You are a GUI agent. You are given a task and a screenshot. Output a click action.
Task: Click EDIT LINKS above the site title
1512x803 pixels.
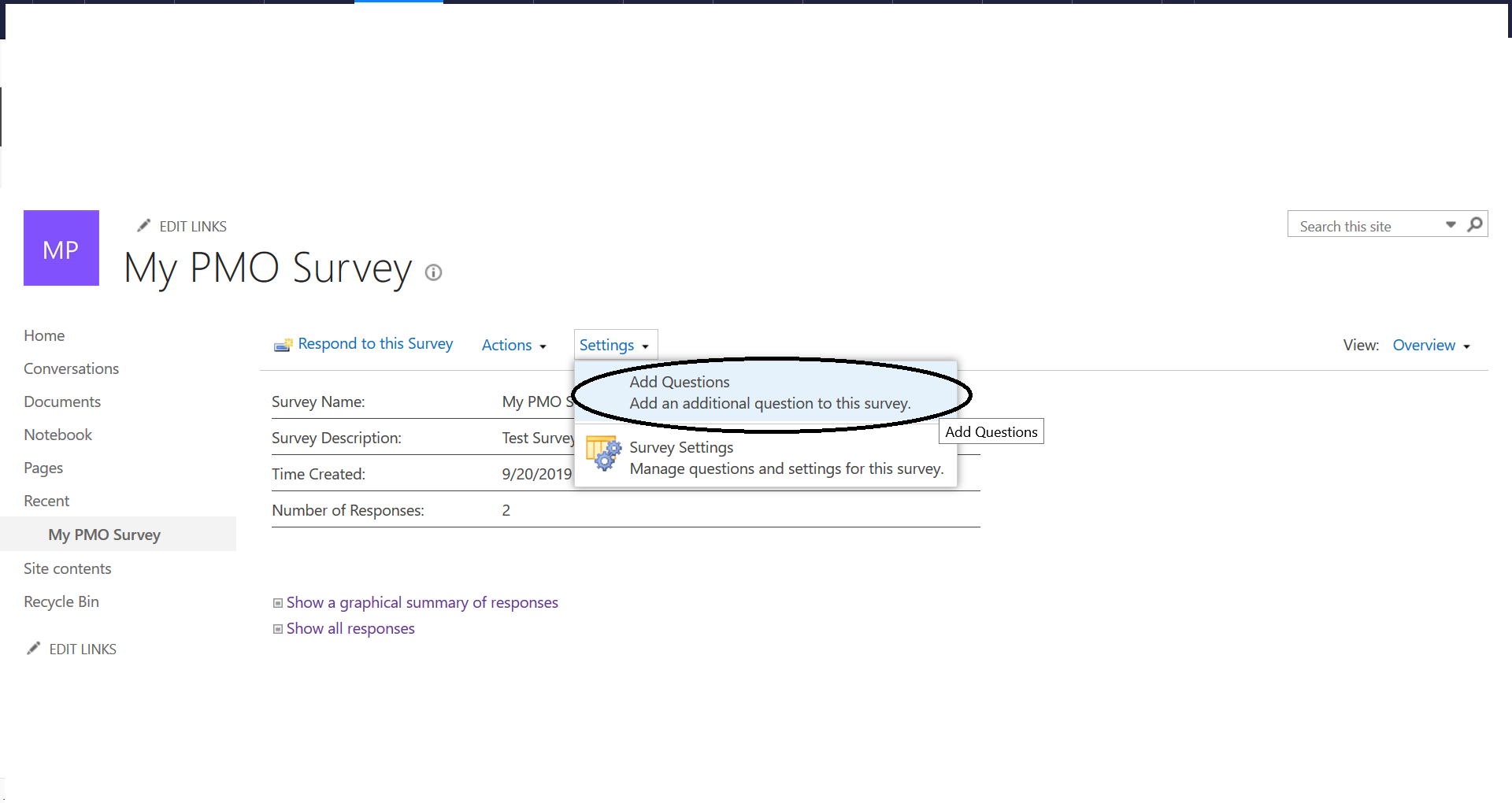pyautogui.click(x=193, y=227)
